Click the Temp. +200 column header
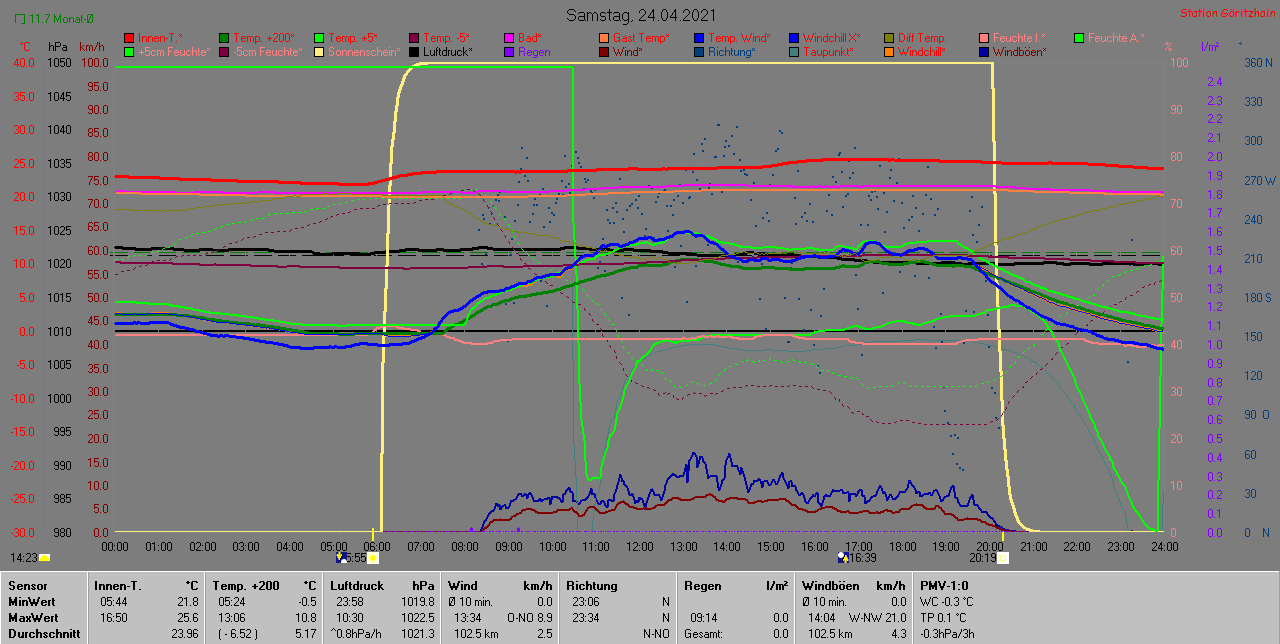1280x644 pixels. coord(246,586)
